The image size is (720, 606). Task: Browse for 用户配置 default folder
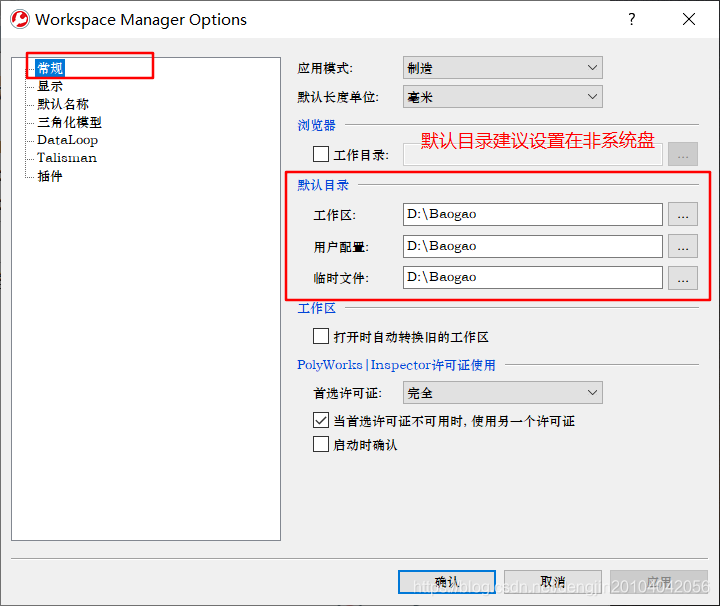point(683,246)
